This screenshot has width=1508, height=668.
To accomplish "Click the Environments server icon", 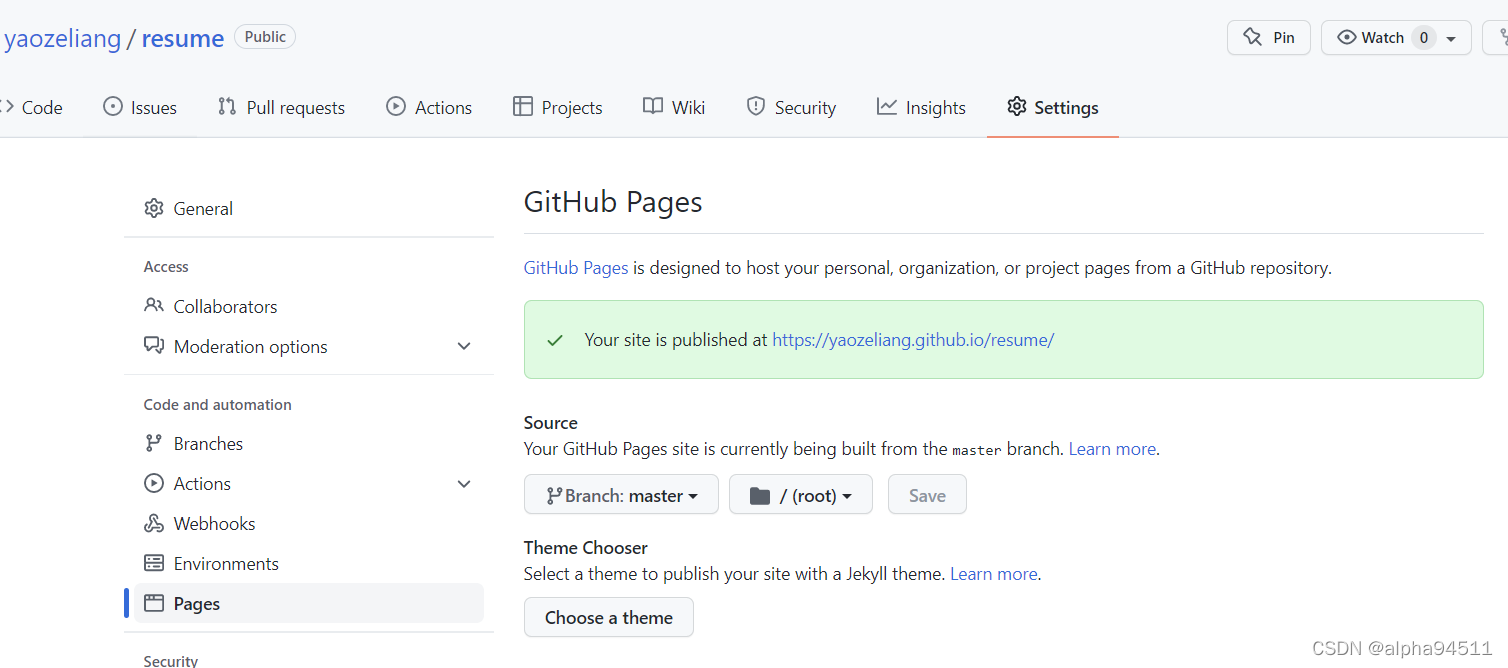I will coord(154,563).
